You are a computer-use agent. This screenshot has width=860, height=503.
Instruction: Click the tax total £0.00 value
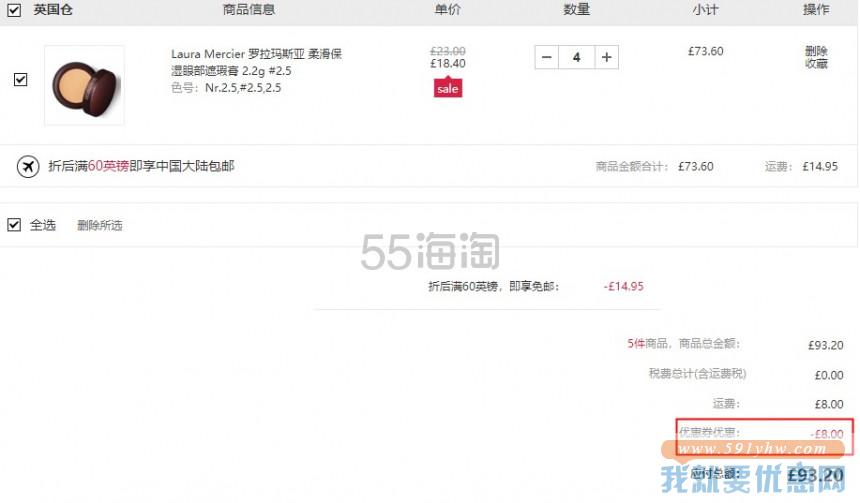(x=829, y=375)
